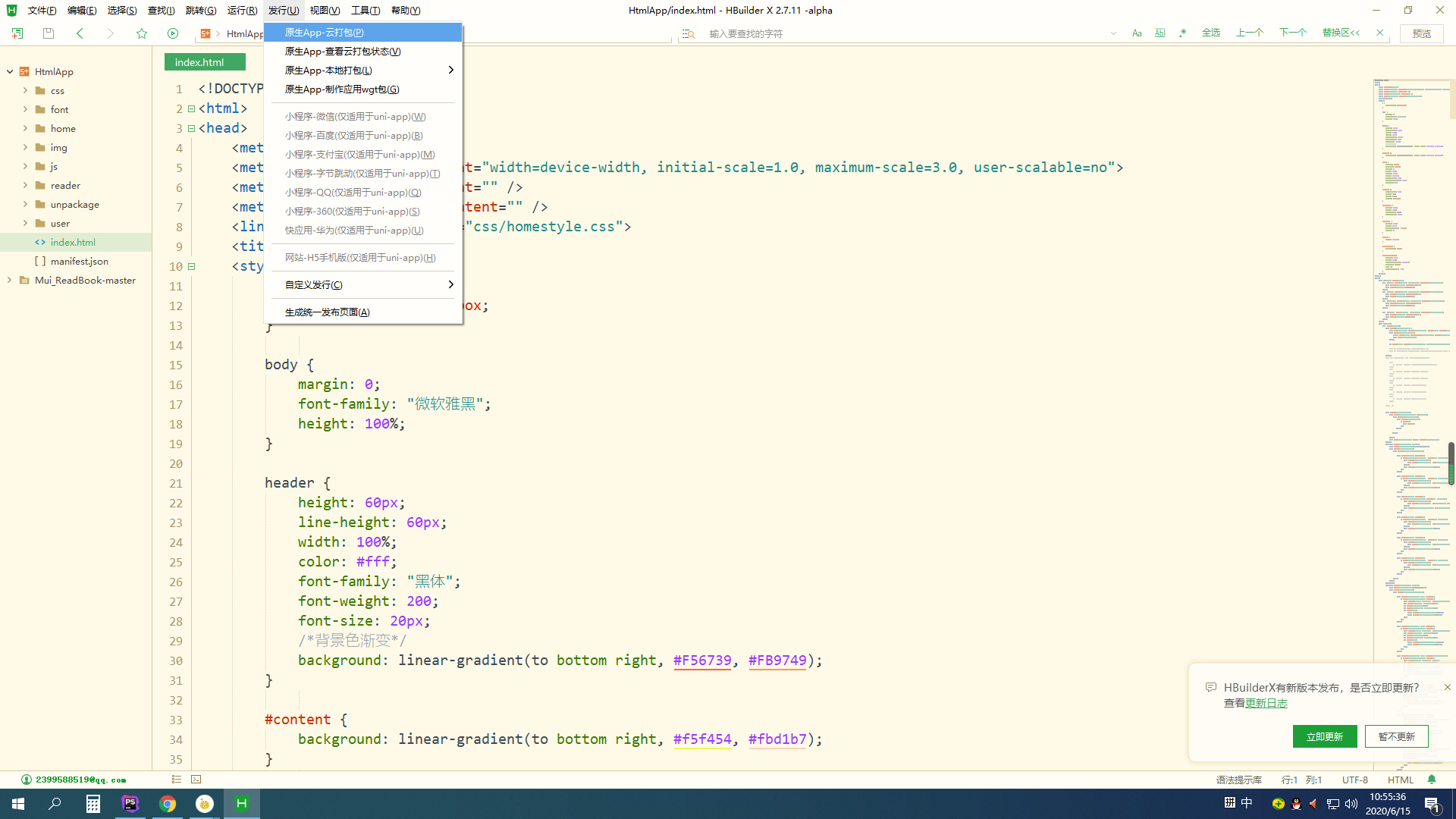Image resolution: width=1456 pixels, height=819 pixels.
Task: Expand replace area with 替换区<<
Action: (1341, 33)
